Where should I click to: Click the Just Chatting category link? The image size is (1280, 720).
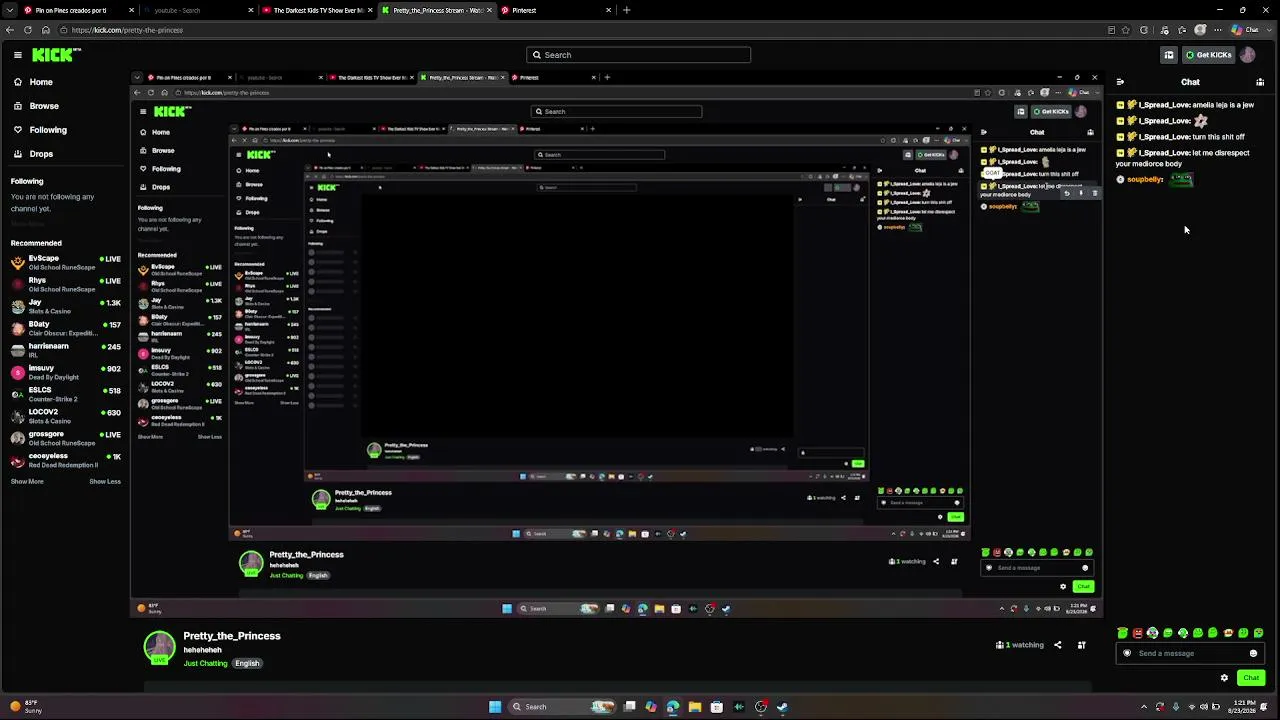click(x=206, y=663)
